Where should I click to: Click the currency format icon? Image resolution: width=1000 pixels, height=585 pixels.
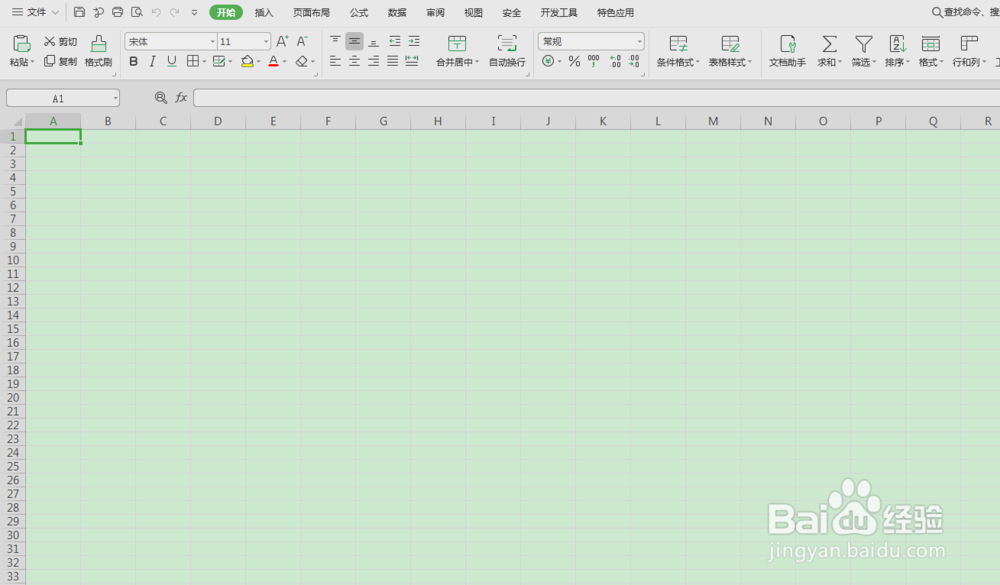(548, 61)
